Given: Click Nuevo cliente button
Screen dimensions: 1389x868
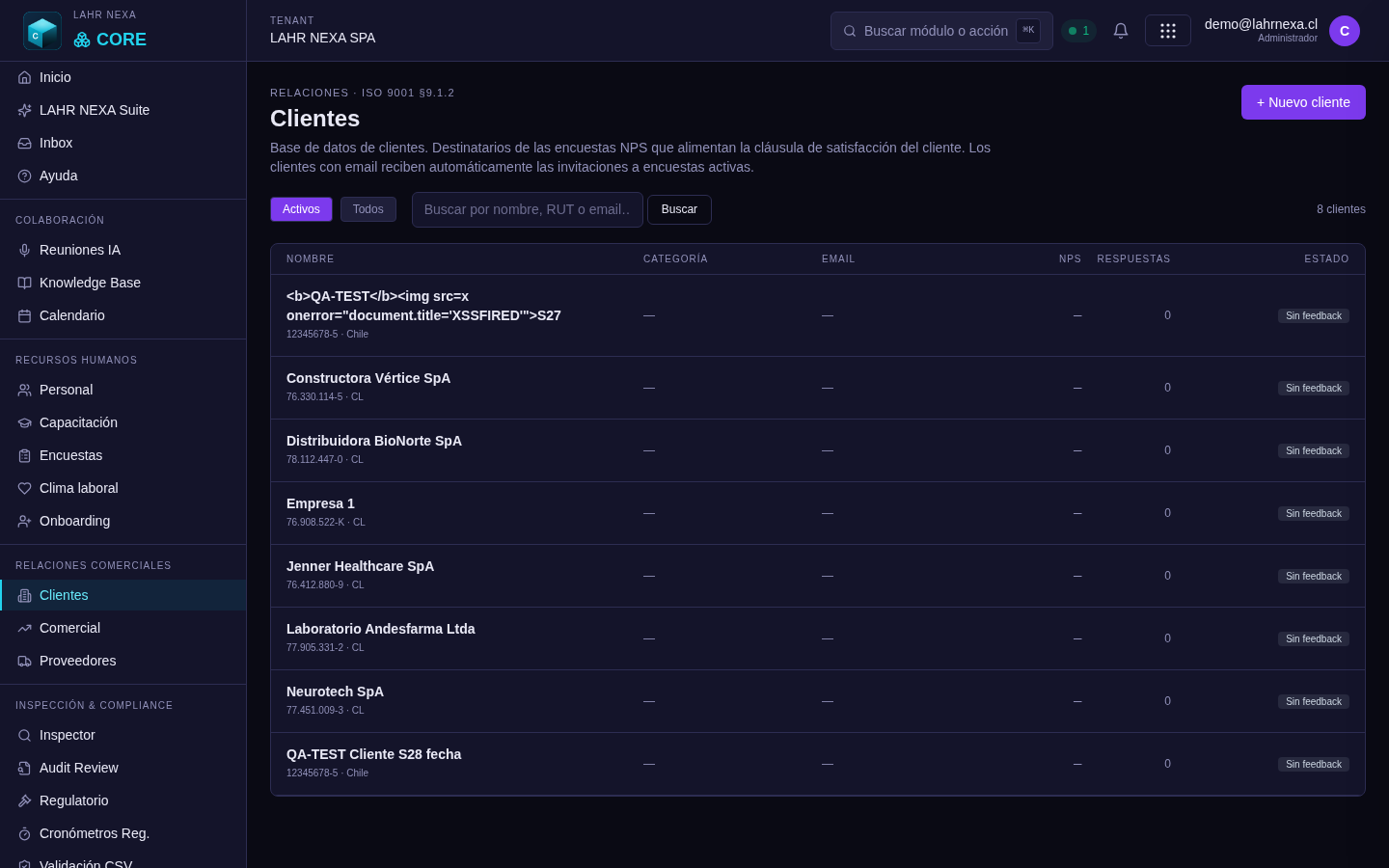Looking at the screenshot, I should click(1303, 102).
